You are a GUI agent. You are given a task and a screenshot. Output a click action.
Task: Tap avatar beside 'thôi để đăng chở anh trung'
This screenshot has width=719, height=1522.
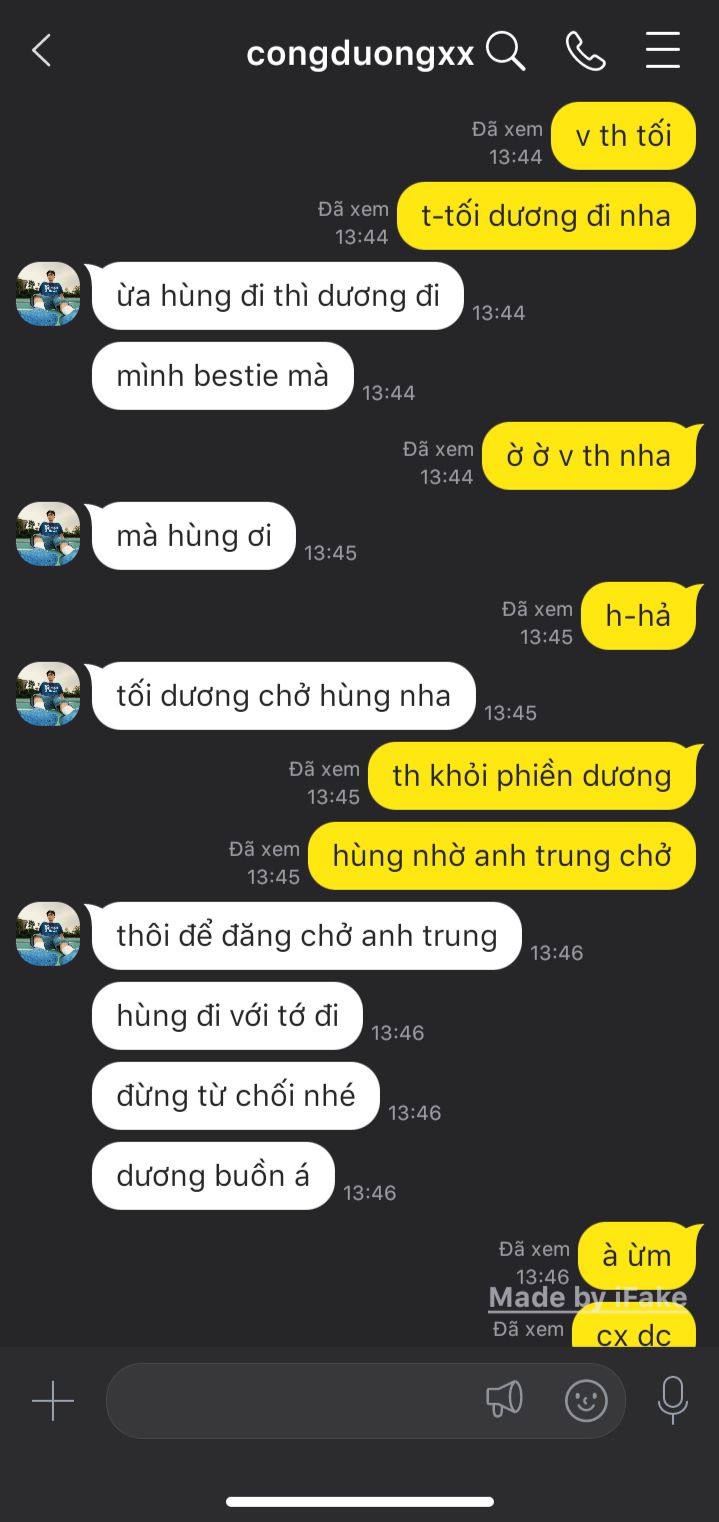click(48, 934)
